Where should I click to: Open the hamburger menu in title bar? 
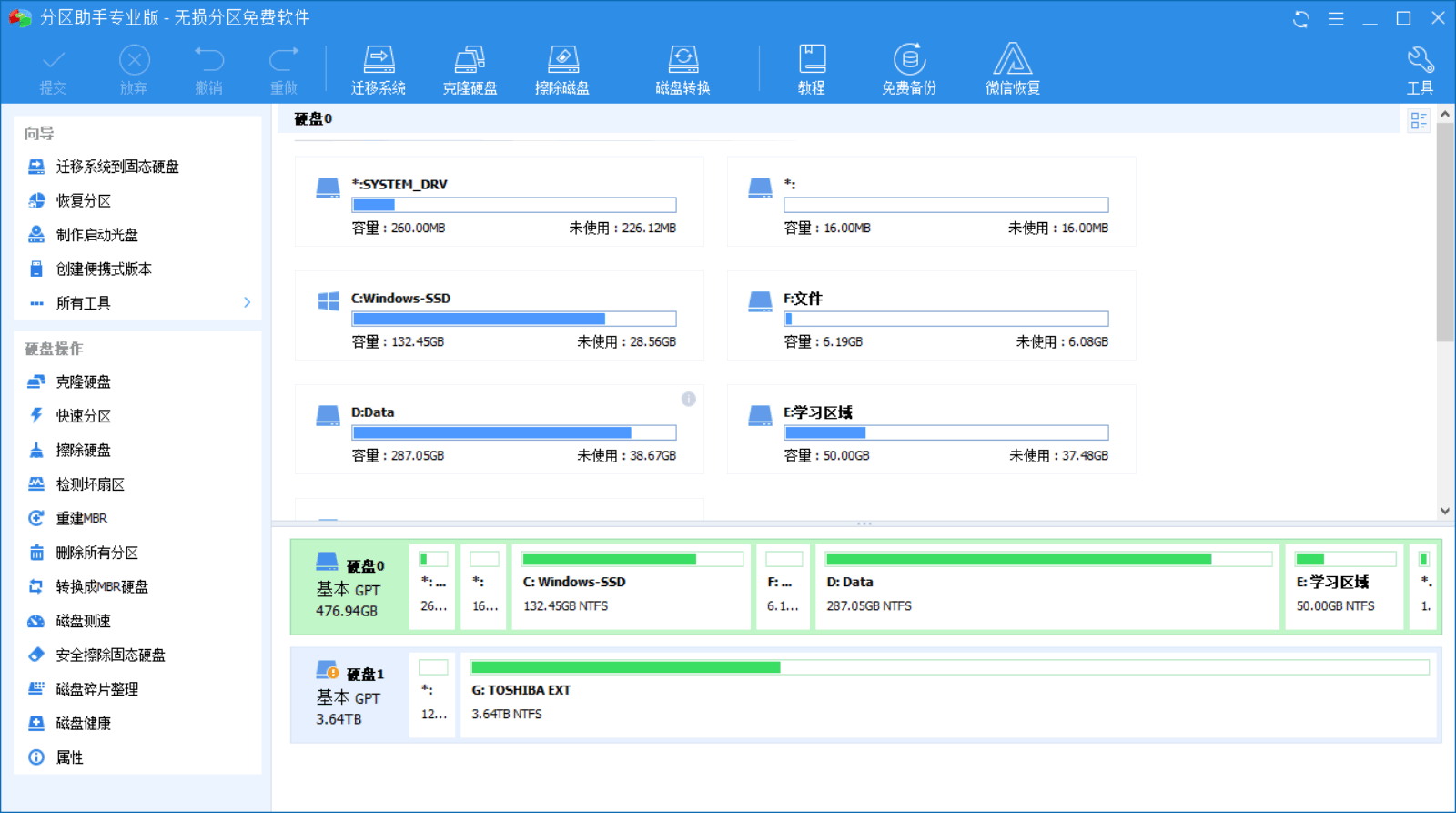1336,18
